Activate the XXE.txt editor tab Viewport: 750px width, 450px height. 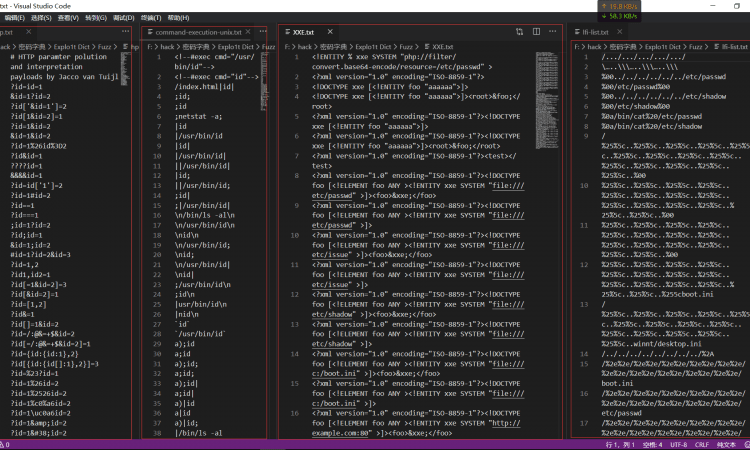(x=303, y=32)
